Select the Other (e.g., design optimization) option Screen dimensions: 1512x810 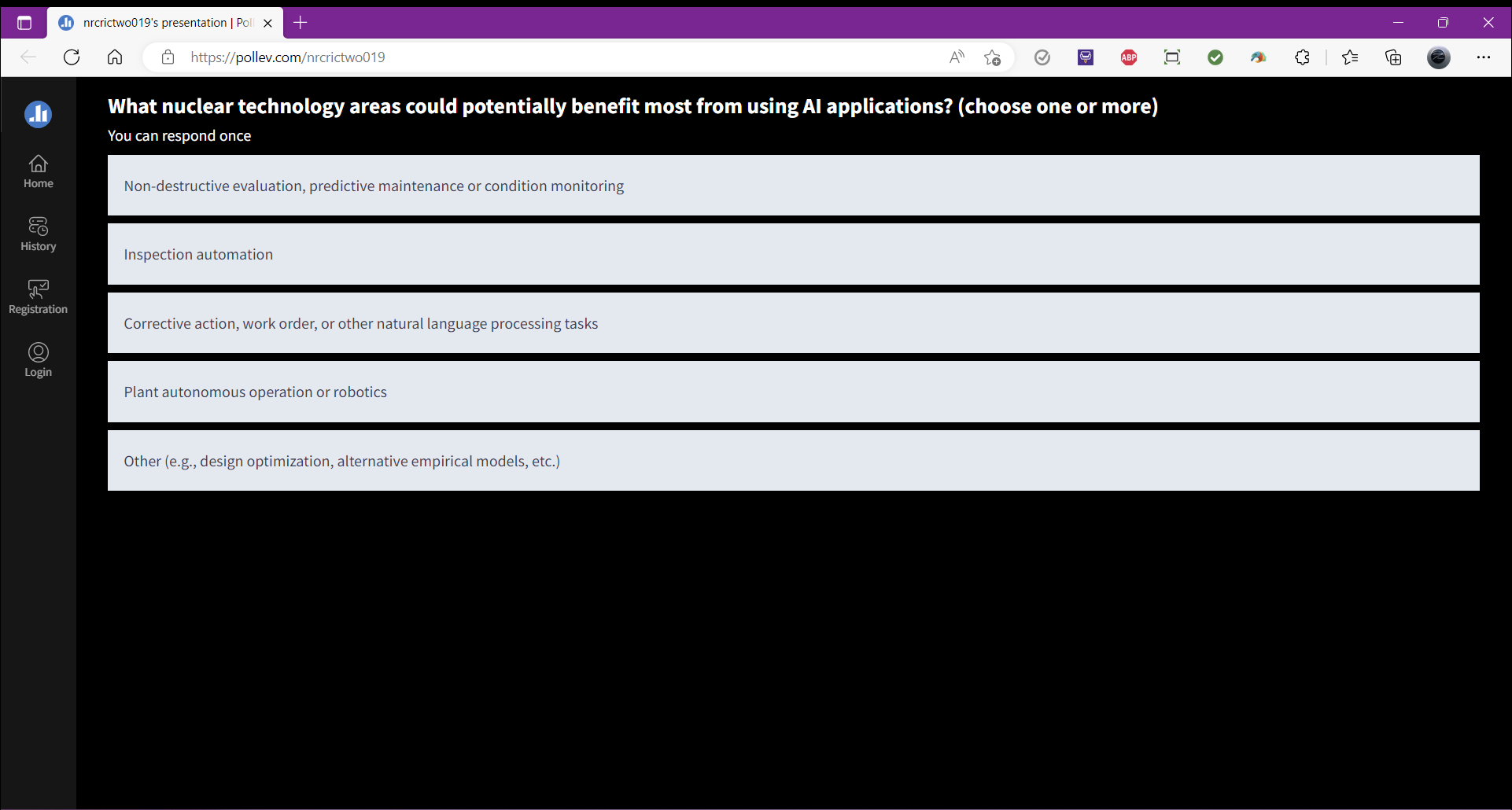point(793,461)
